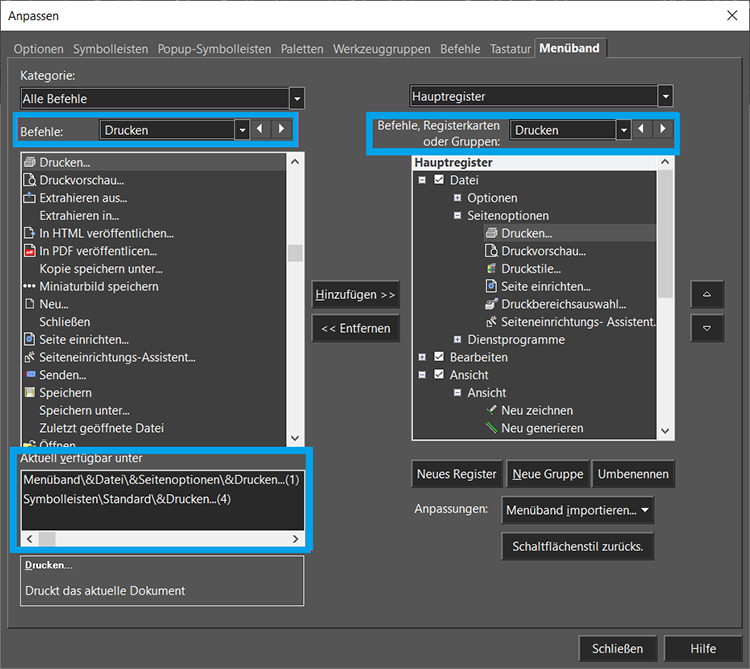750x669 pixels.
Task: Click the Hinzufügen >> button
Action: click(x=355, y=295)
